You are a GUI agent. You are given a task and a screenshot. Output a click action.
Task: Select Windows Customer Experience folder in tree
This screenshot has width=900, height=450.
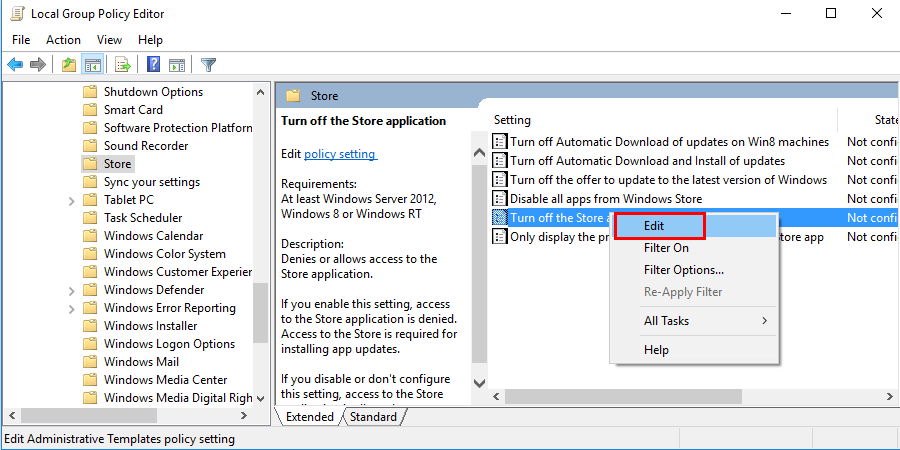tap(178, 272)
